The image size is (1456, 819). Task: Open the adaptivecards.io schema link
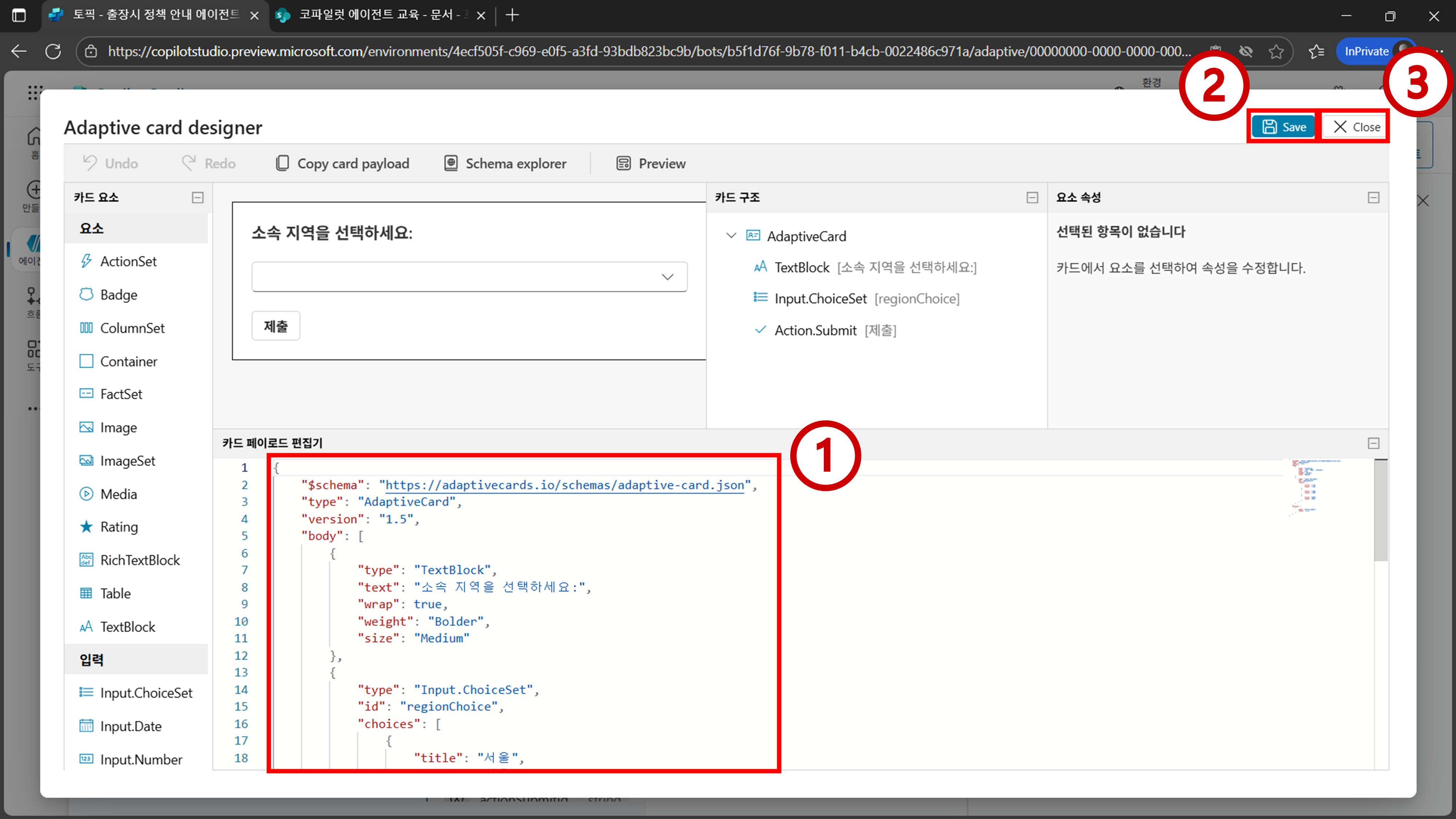coord(564,485)
